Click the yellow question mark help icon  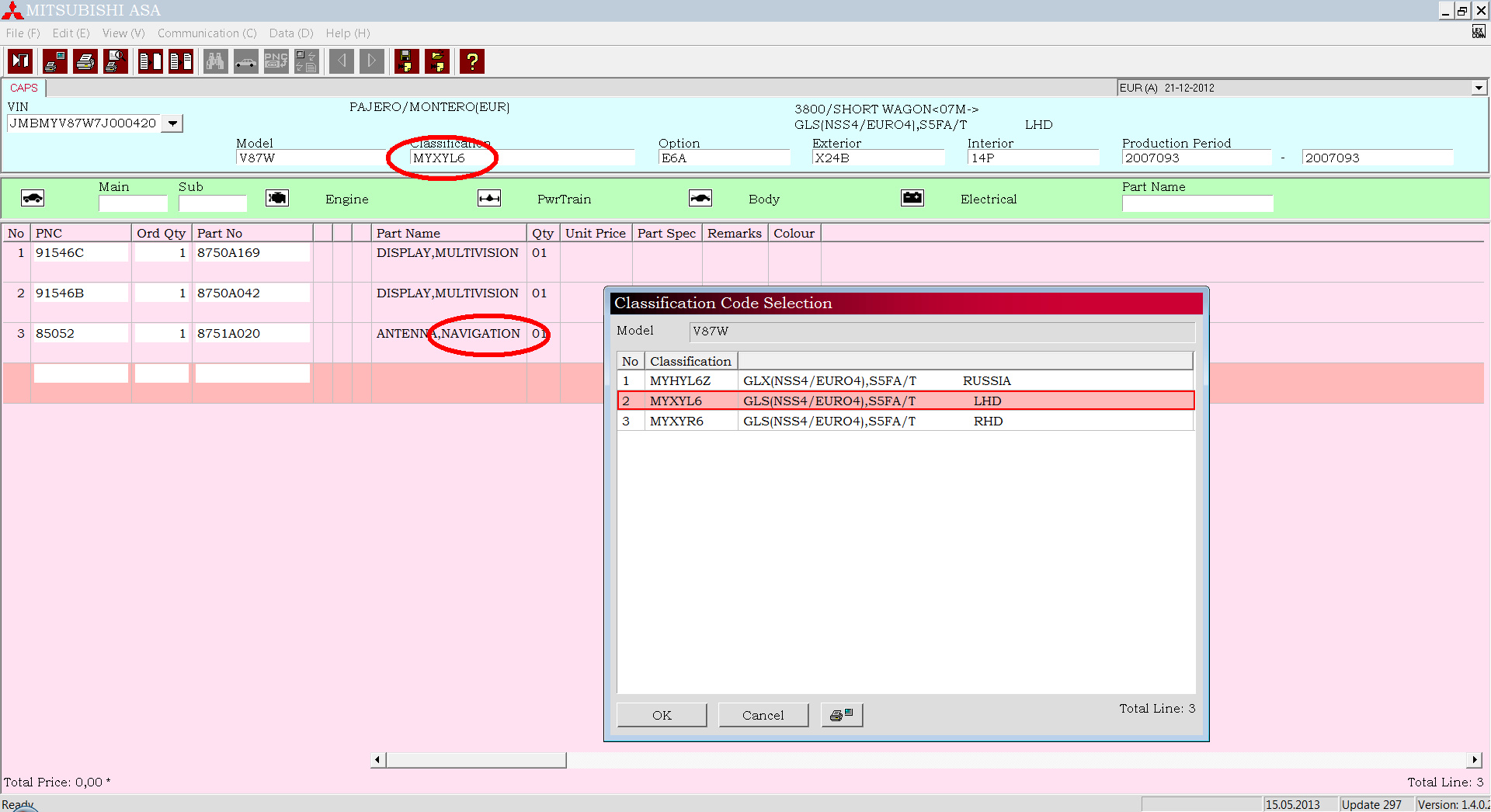point(471,61)
